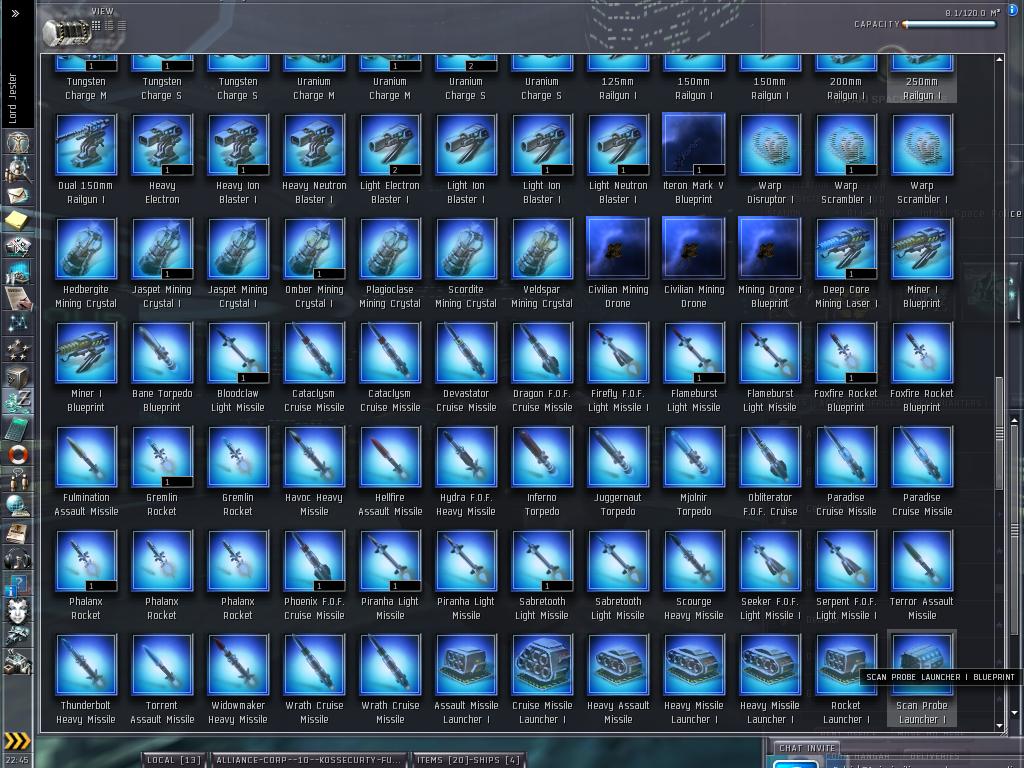Open the Help lifebuoy icon

point(18,454)
